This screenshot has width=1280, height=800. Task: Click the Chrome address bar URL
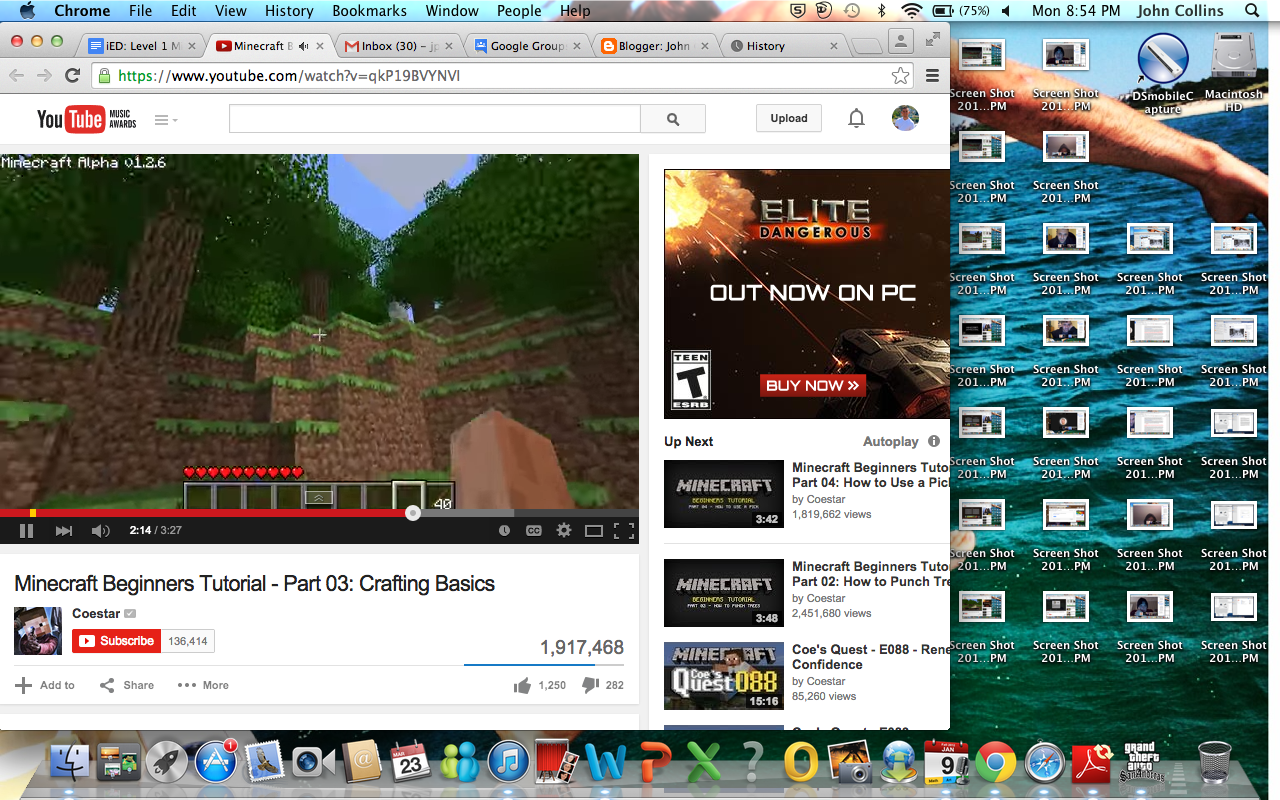289,76
